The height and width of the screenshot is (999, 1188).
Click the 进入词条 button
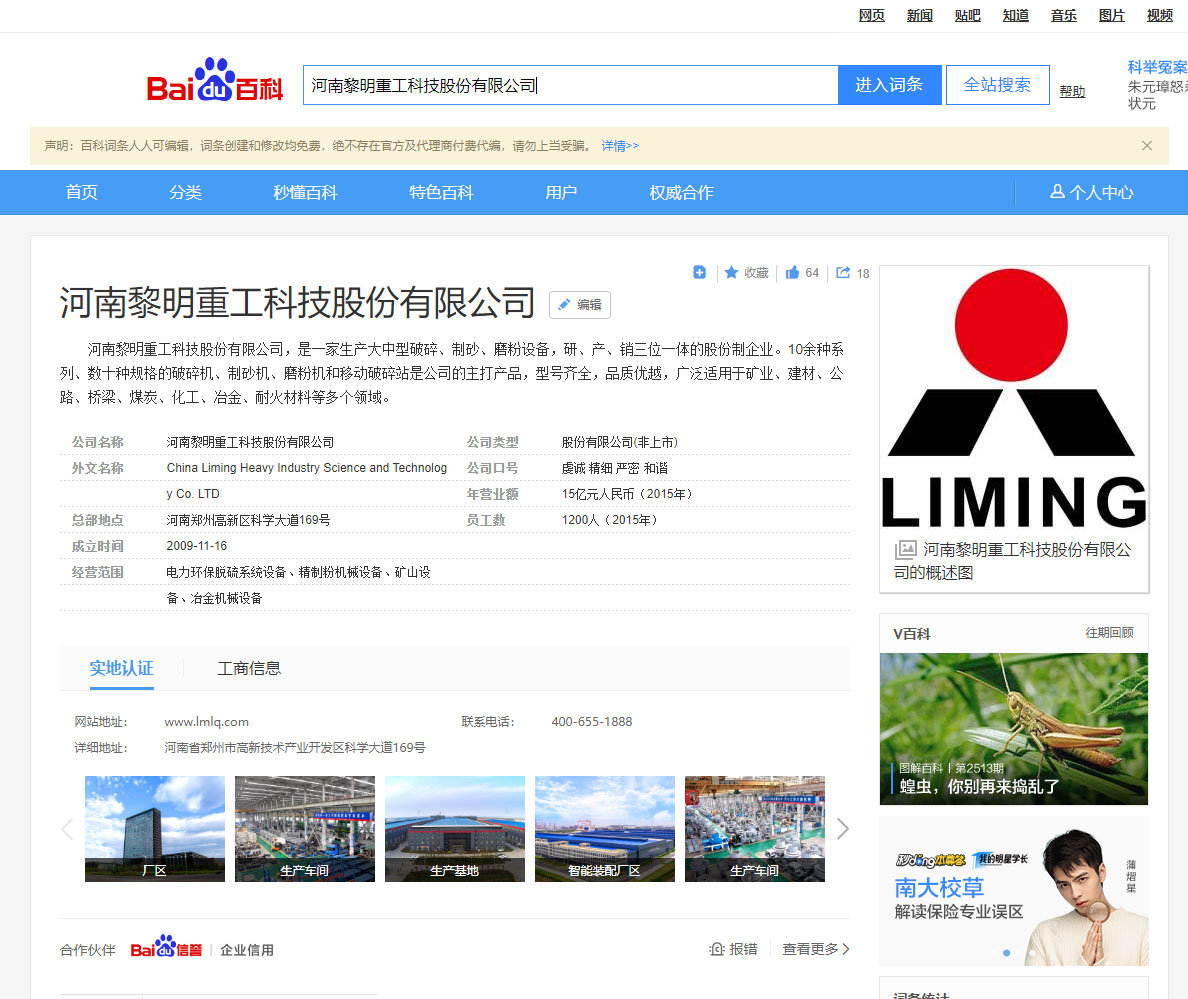point(889,85)
